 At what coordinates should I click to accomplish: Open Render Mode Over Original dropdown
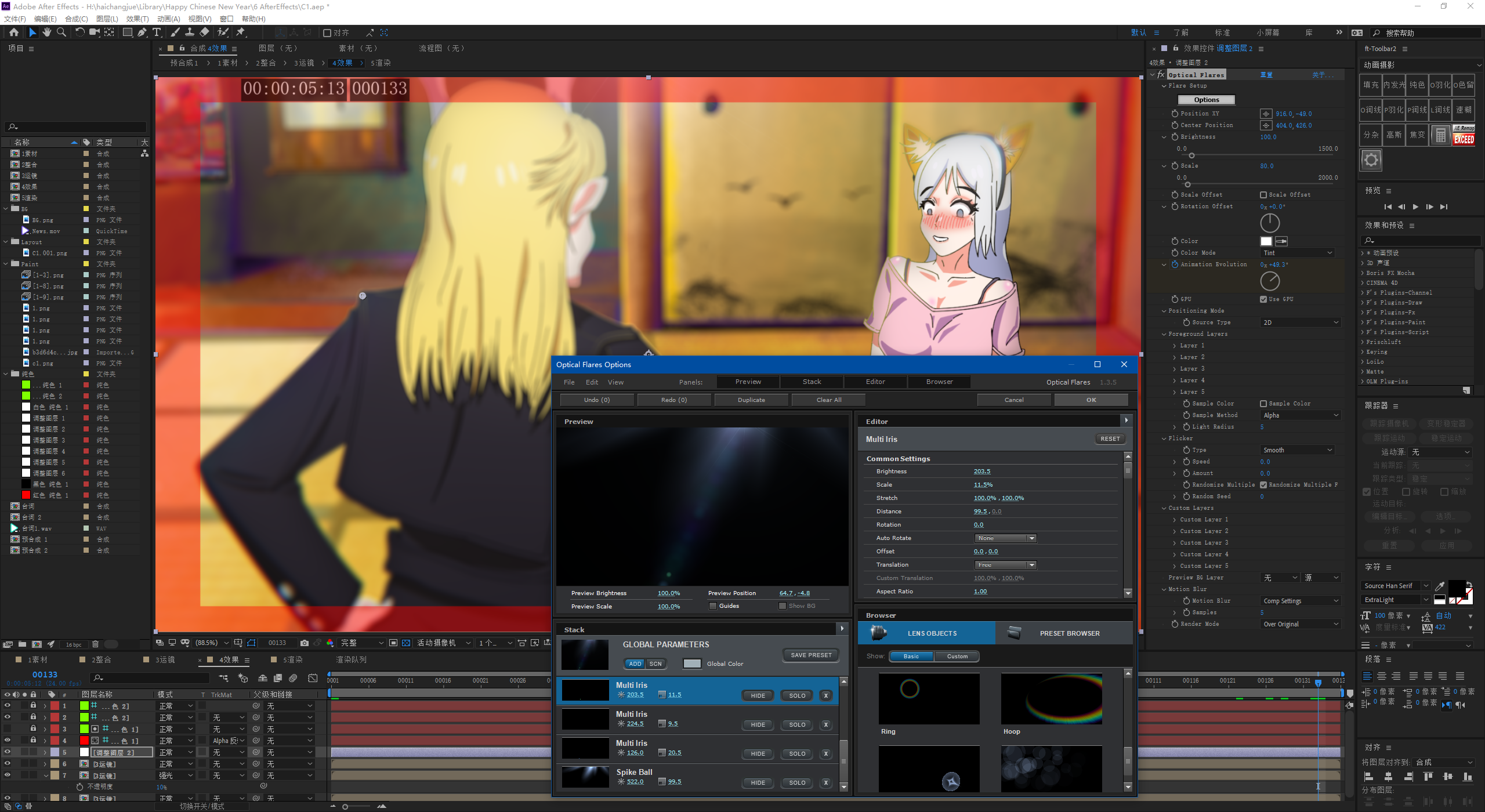(1301, 624)
